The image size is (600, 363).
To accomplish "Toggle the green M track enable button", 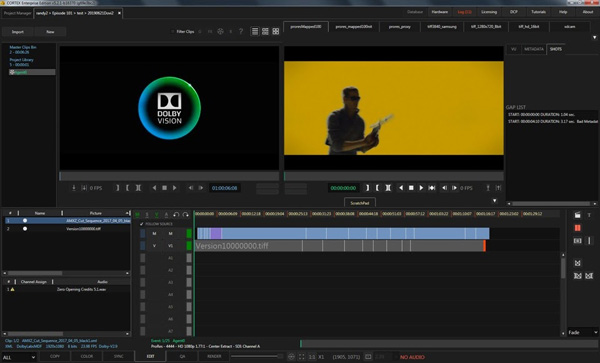I will (137, 215).
